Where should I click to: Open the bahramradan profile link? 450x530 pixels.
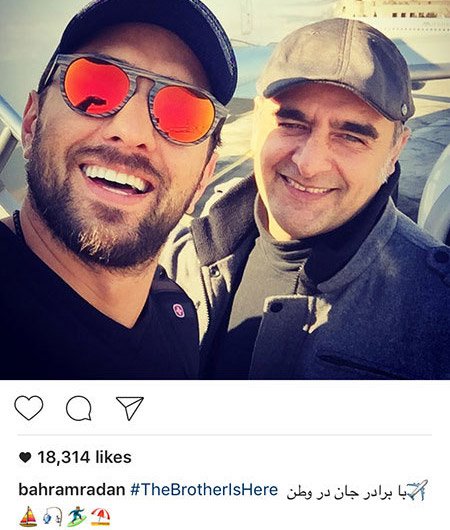point(72,490)
